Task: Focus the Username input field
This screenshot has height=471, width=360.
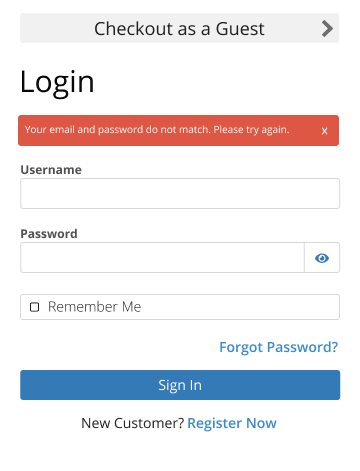Action: (x=180, y=193)
